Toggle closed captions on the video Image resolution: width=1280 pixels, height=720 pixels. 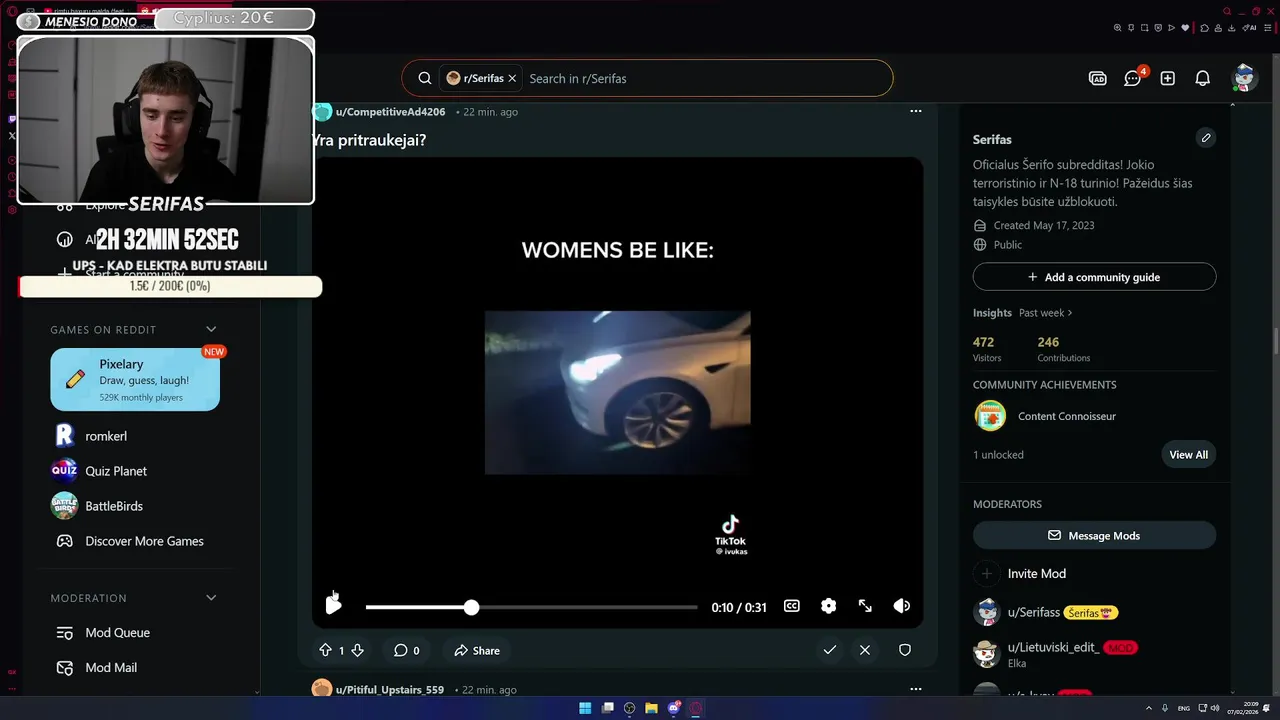[x=792, y=606]
